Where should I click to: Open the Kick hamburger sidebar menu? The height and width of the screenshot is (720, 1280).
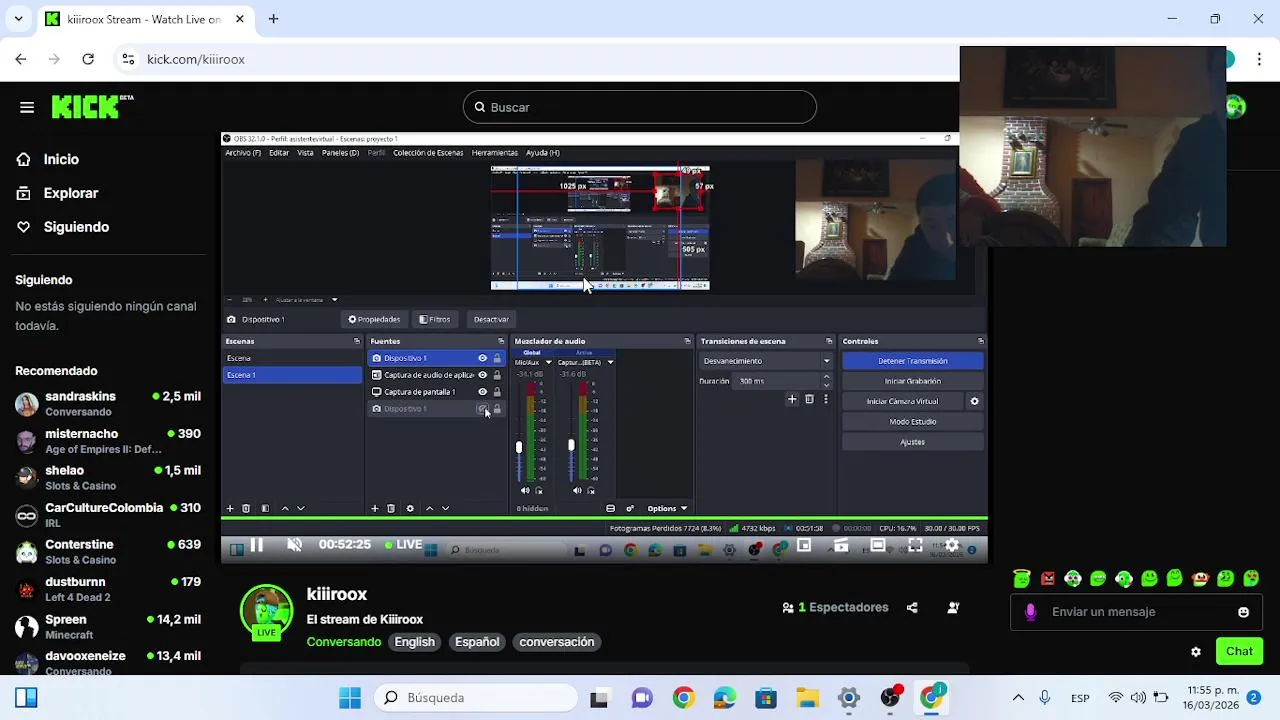27,107
